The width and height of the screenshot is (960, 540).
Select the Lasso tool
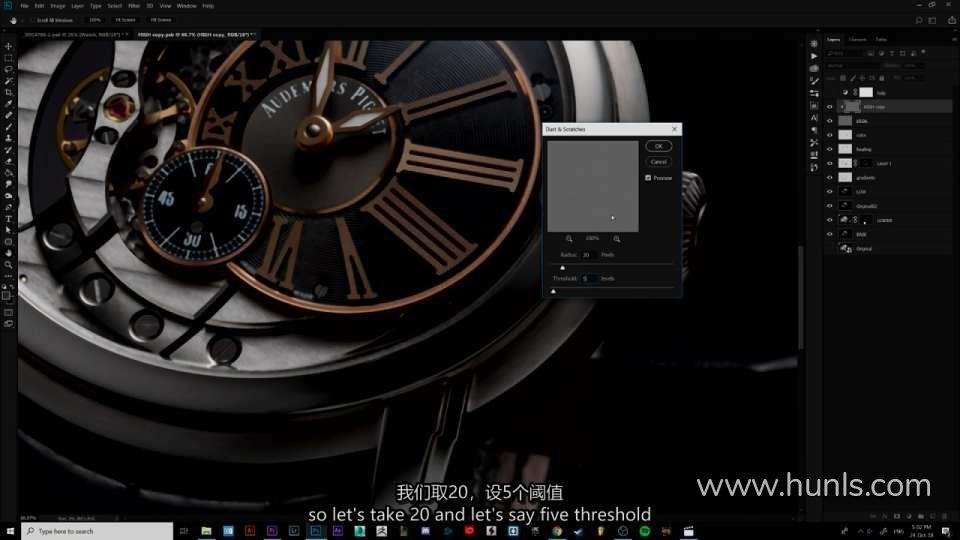coord(9,69)
